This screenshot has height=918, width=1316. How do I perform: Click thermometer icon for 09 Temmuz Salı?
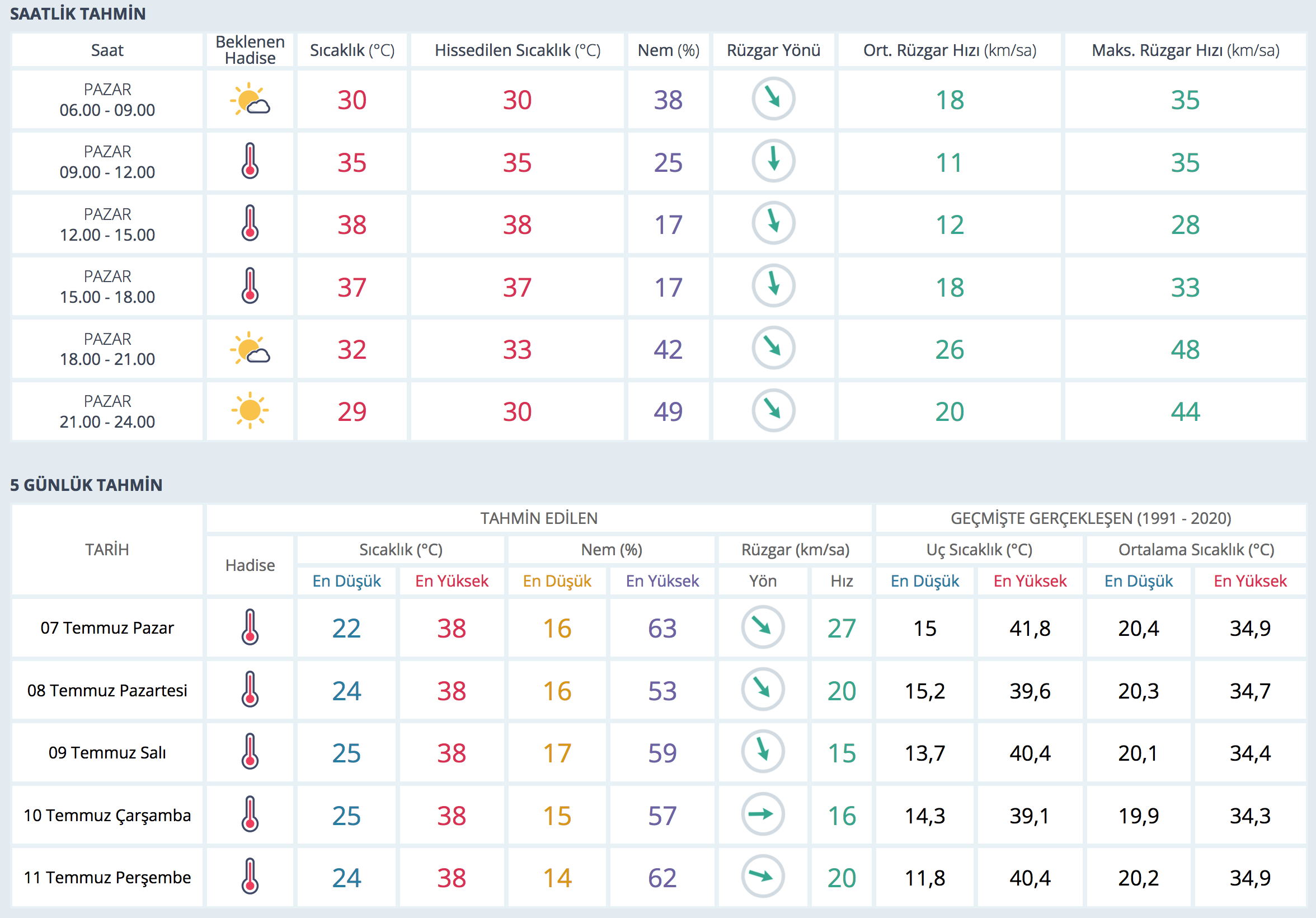[x=250, y=752]
